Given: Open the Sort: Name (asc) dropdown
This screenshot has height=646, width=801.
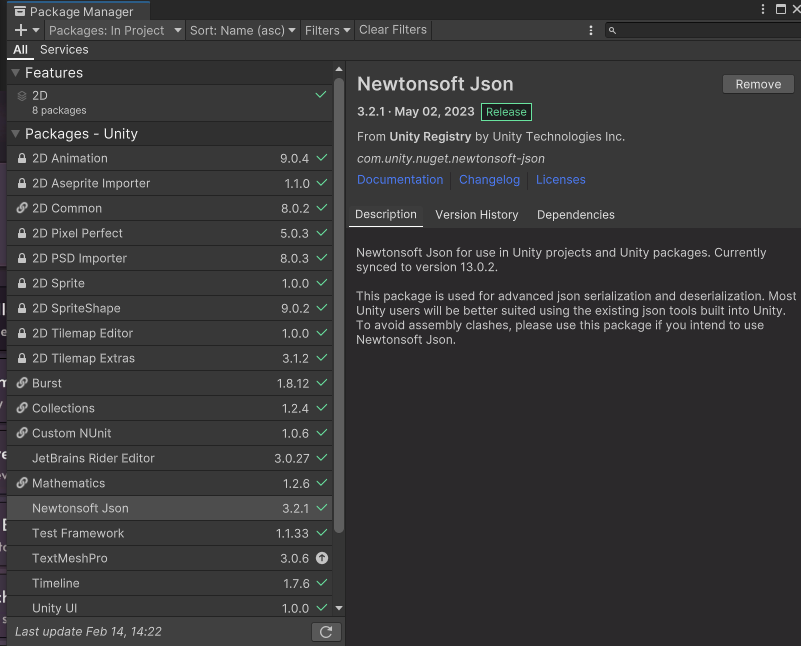Looking at the screenshot, I should click(243, 30).
